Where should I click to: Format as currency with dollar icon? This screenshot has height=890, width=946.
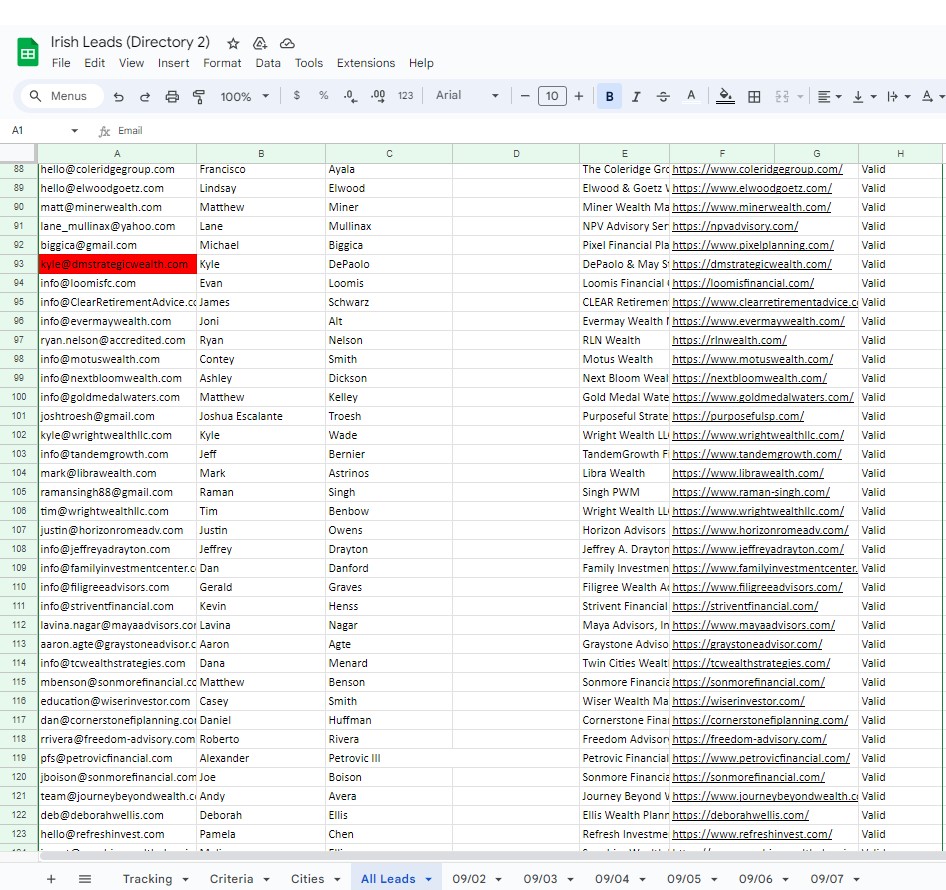pyautogui.click(x=296, y=95)
